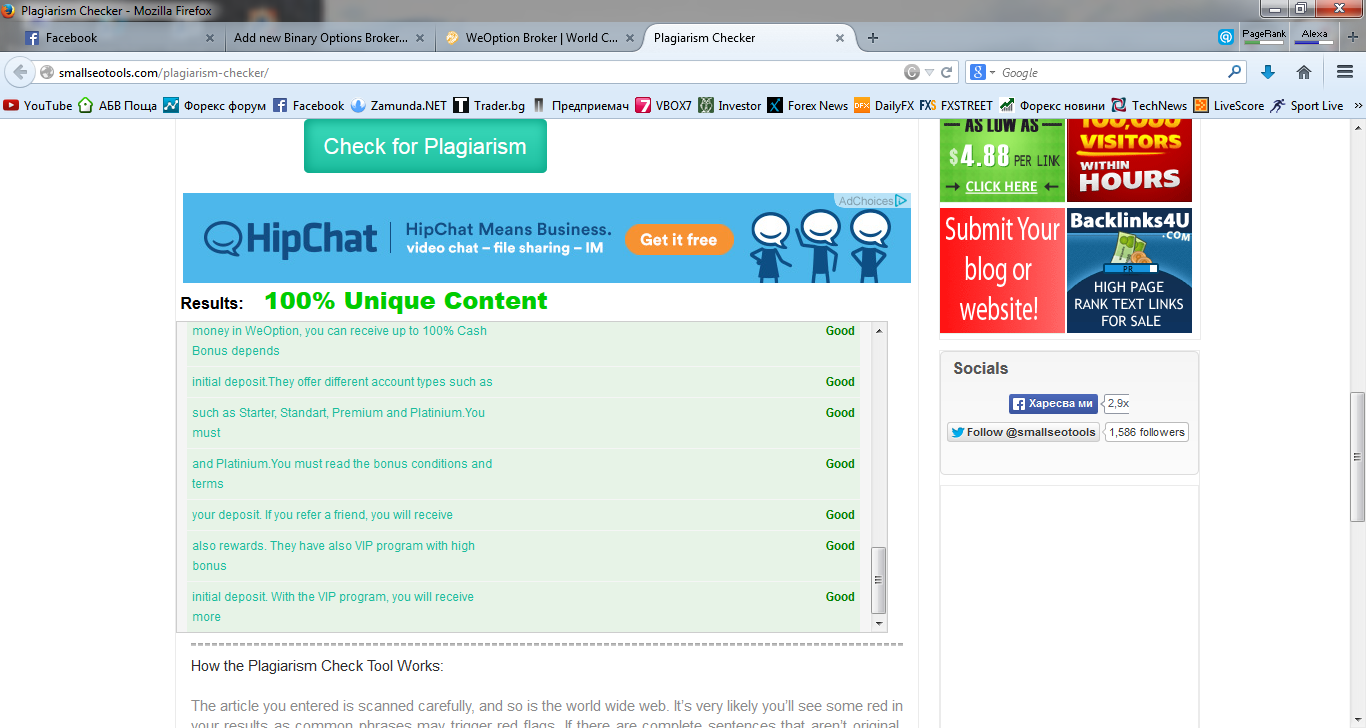Click the Check for Plagiarism button

425,146
